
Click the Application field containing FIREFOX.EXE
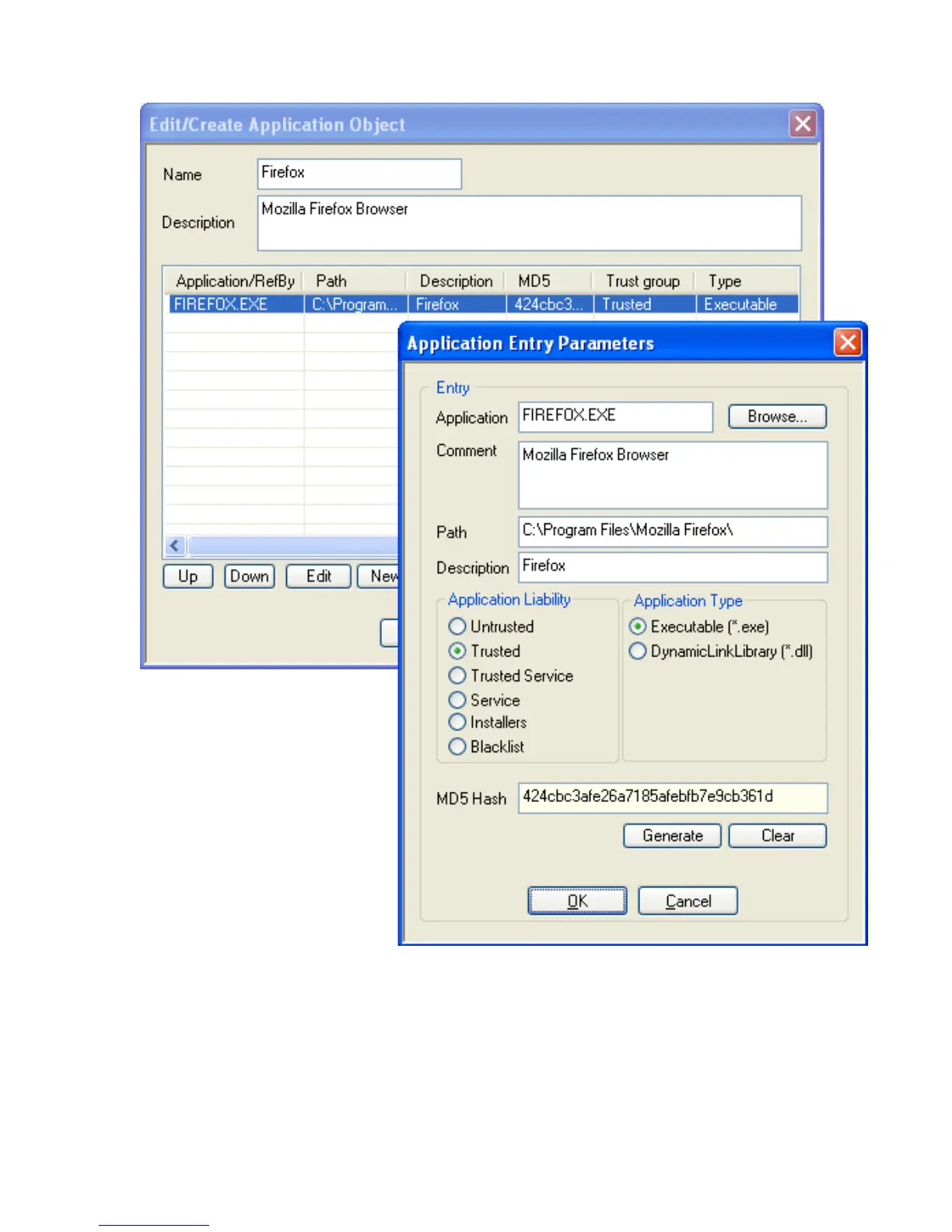(x=615, y=416)
